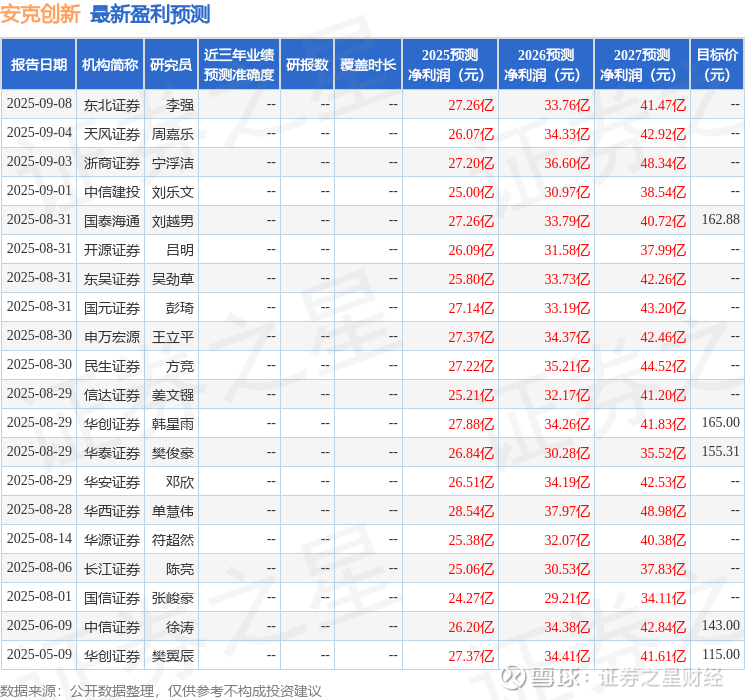Select the 长江证券 institution cell
Image resolution: width=745 pixels, height=700 pixels.
tap(112, 569)
